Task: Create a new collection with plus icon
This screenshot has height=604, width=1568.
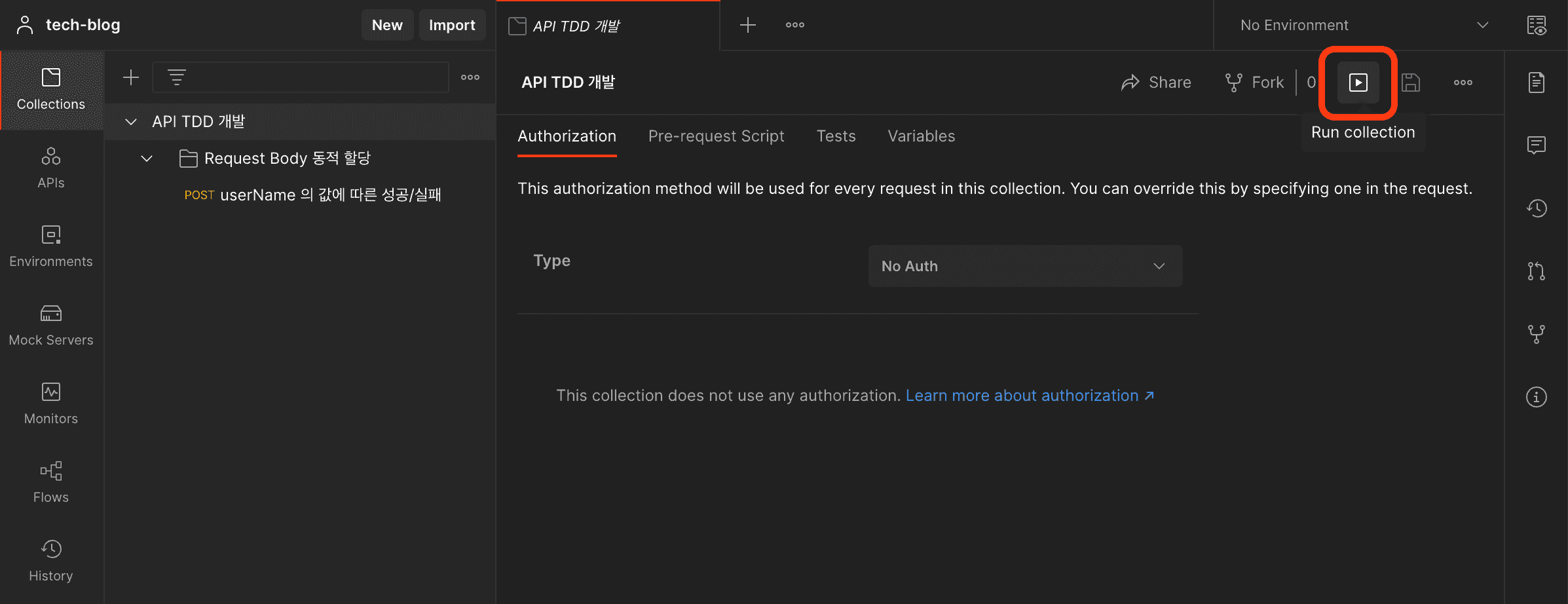Action: (x=131, y=77)
